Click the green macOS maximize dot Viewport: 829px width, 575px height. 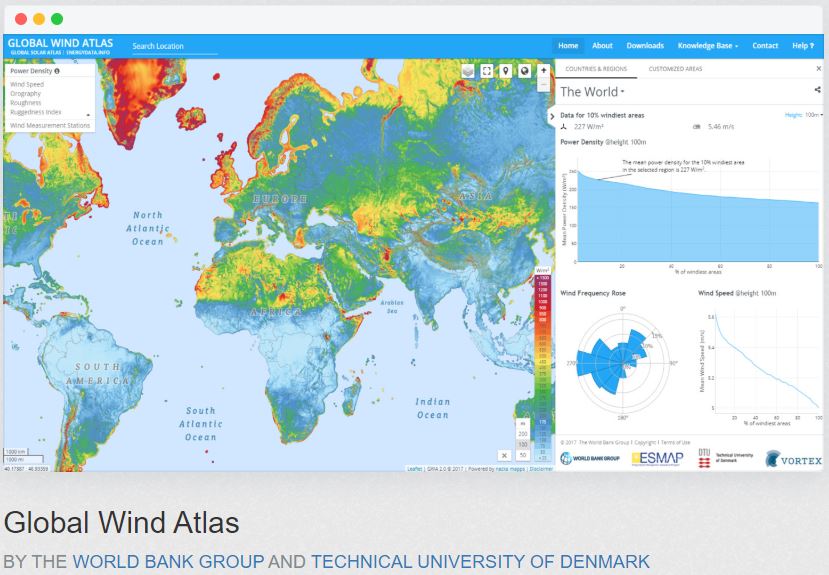pyautogui.click(x=57, y=19)
